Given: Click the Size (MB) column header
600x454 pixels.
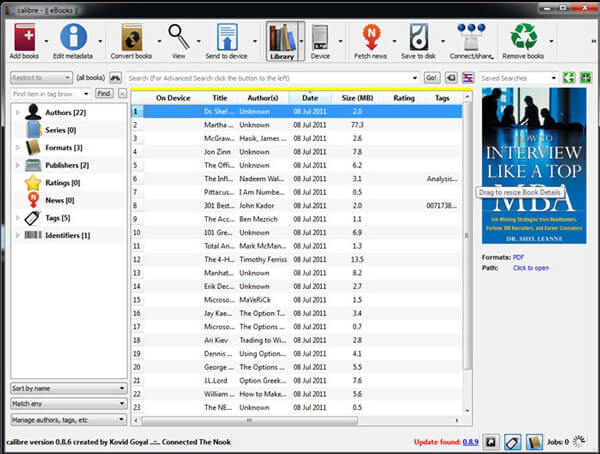Looking at the screenshot, I should tap(357, 98).
